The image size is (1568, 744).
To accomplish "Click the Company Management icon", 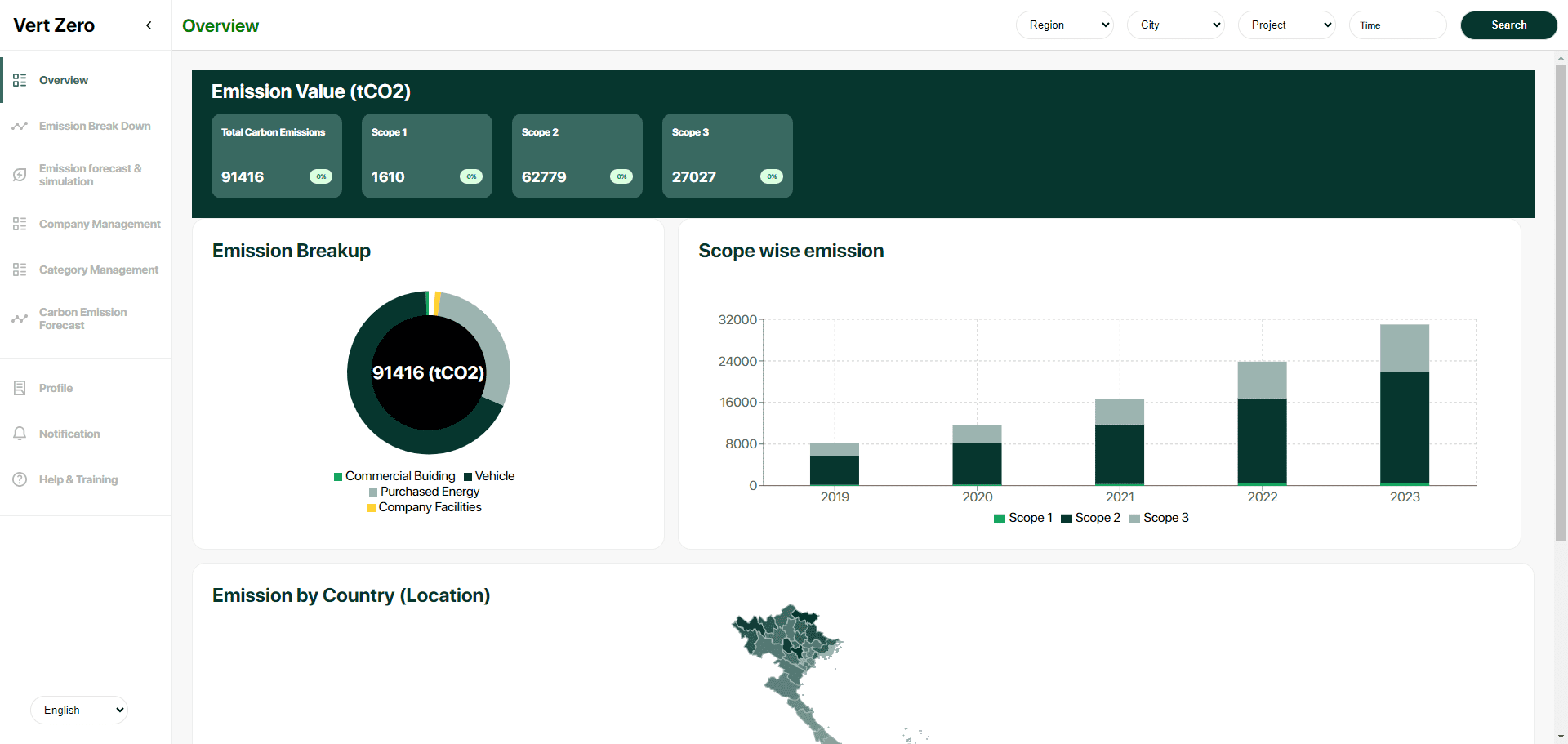I will click(x=20, y=224).
